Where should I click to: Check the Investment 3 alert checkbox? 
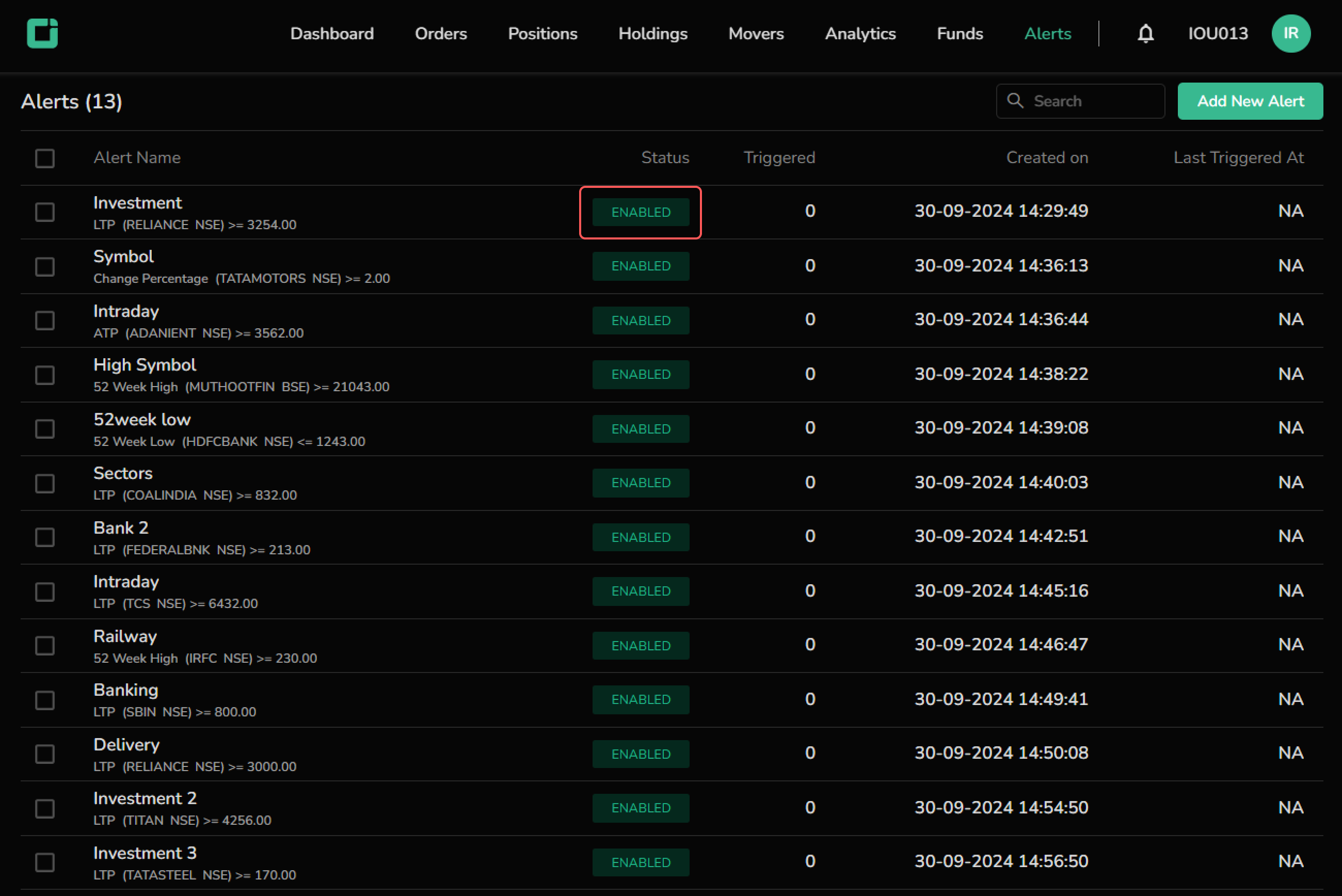44,862
